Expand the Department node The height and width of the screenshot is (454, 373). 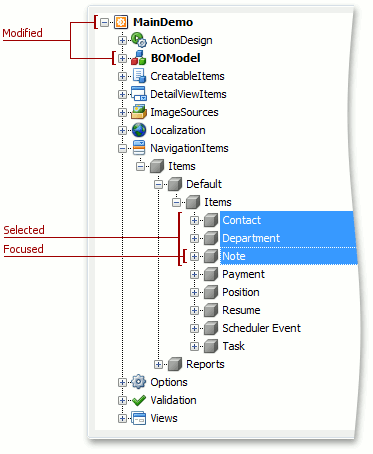(x=194, y=238)
